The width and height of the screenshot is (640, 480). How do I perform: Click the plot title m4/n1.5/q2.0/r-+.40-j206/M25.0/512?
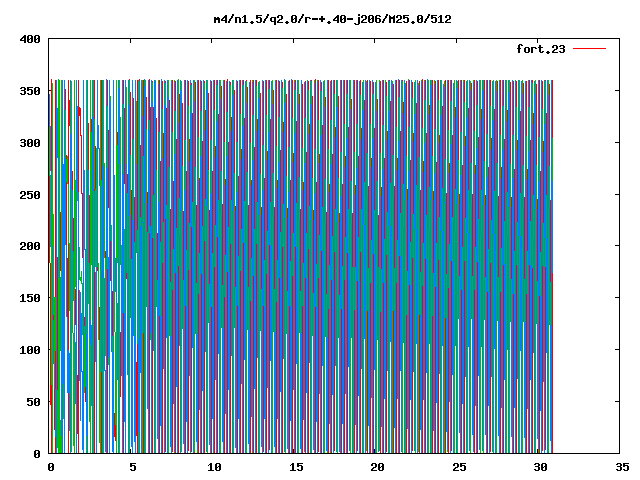[333, 19]
